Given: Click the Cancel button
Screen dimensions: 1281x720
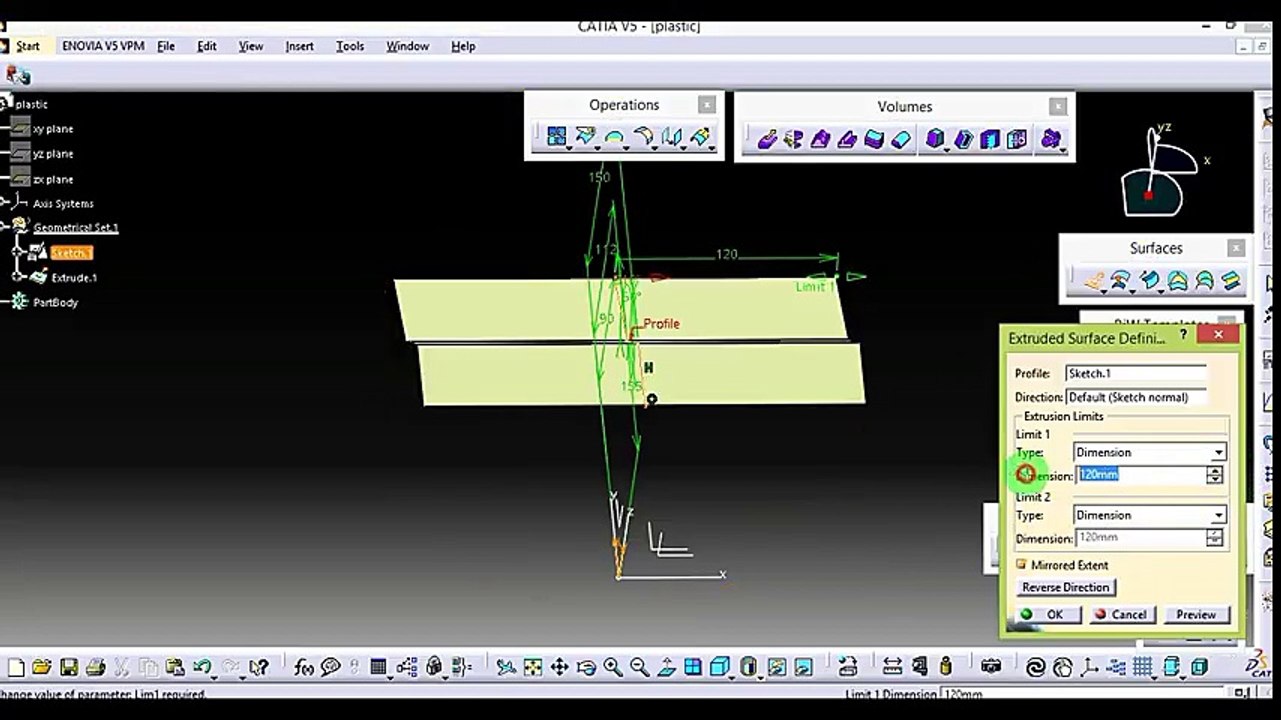Looking at the screenshot, I should click(x=1121, y=615).
